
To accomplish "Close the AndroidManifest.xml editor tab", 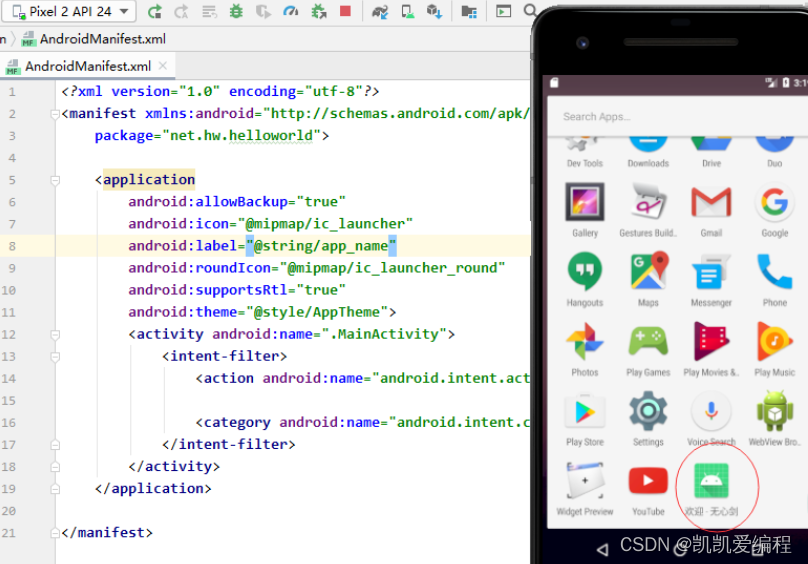I will click(x=163, y=65).
